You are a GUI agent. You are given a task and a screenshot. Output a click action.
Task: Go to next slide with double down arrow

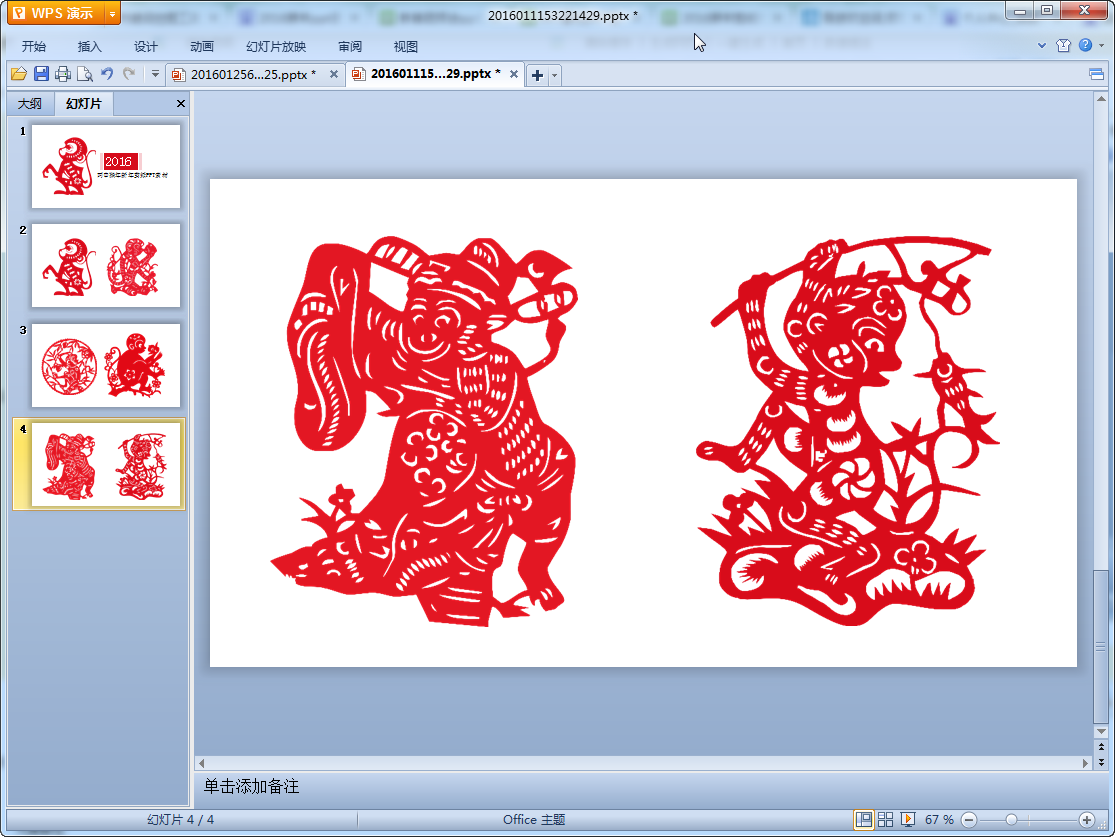(x=1101, y=762)
